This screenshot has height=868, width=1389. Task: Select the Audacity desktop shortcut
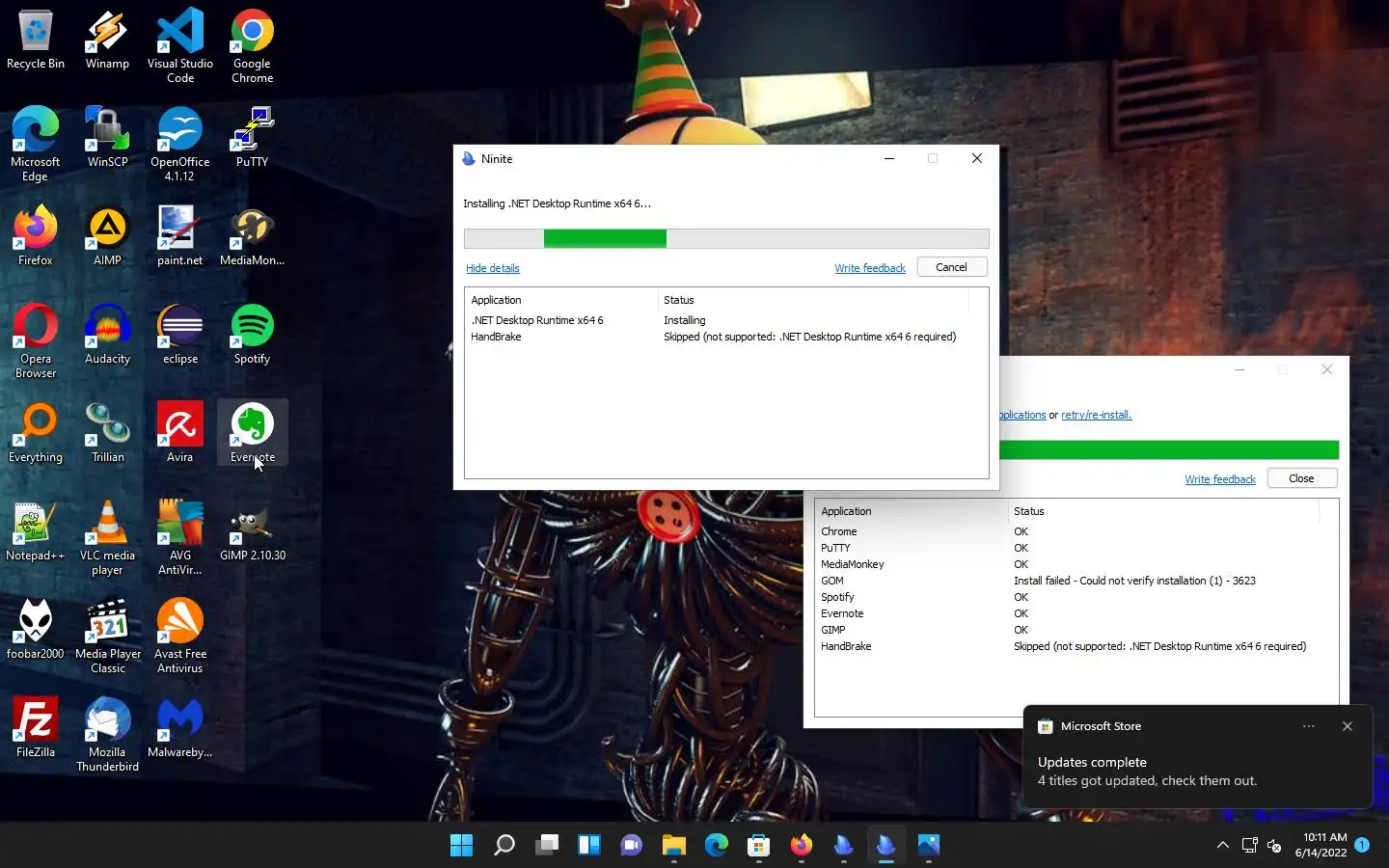(107, 335)
